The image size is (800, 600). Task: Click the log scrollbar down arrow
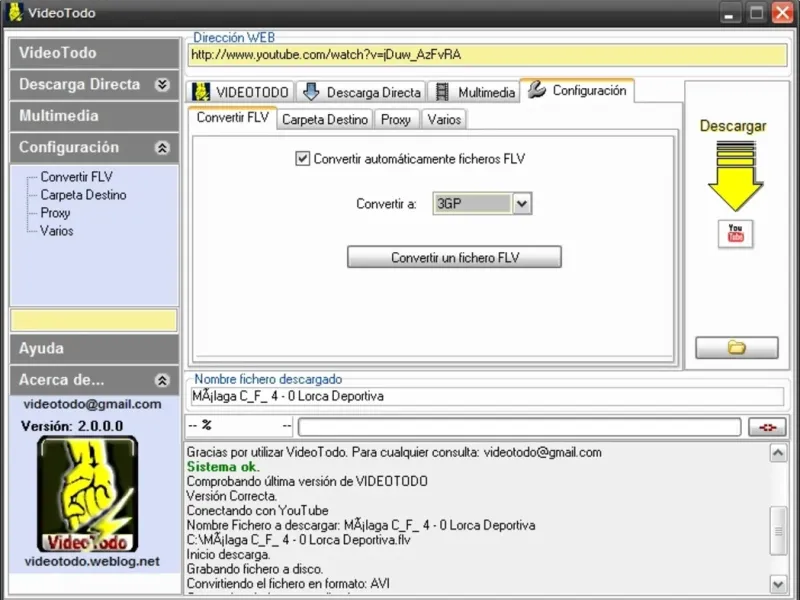[x=778, y=584]
